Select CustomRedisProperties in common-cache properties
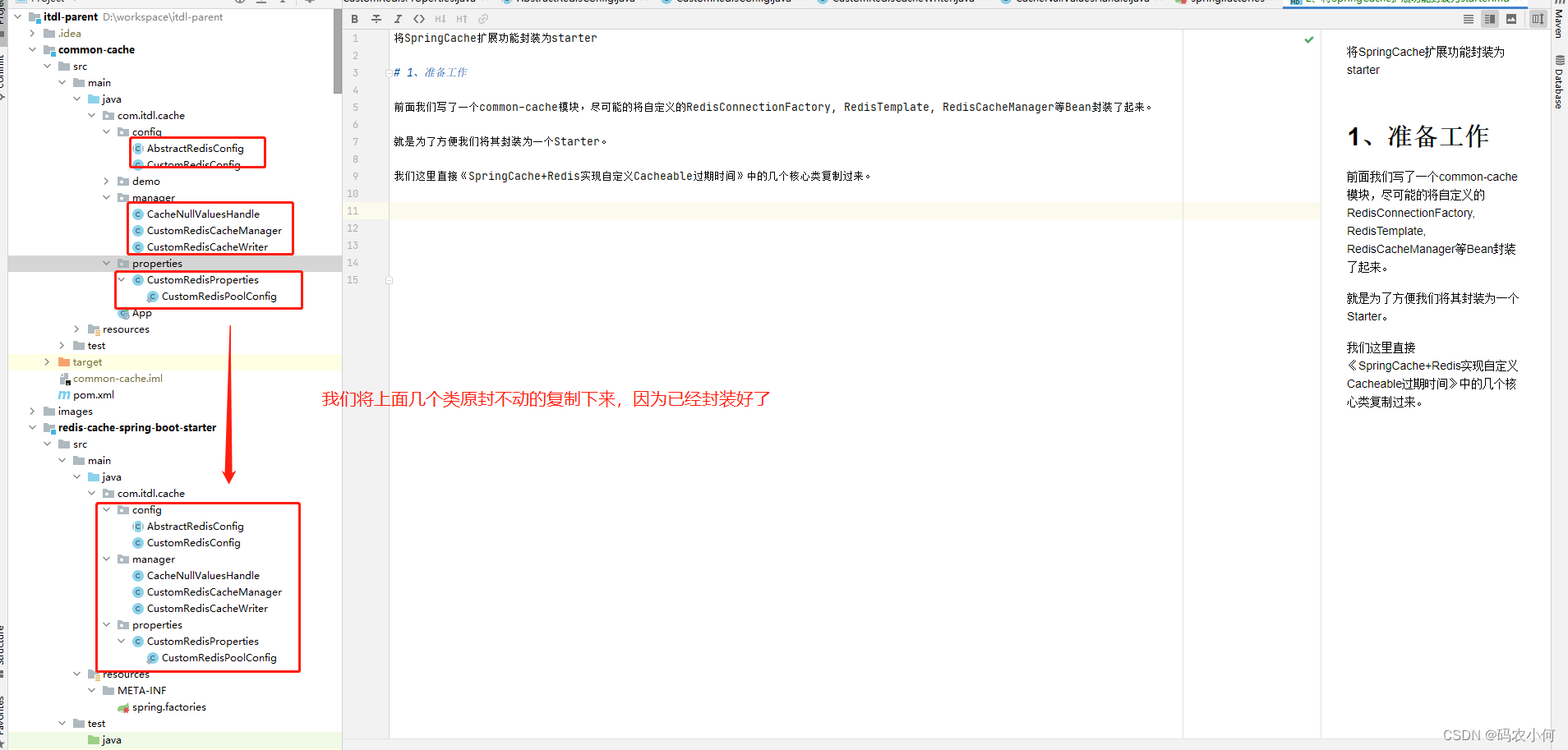This screenshot has height=750, width=1568. [x=202, y=279]
